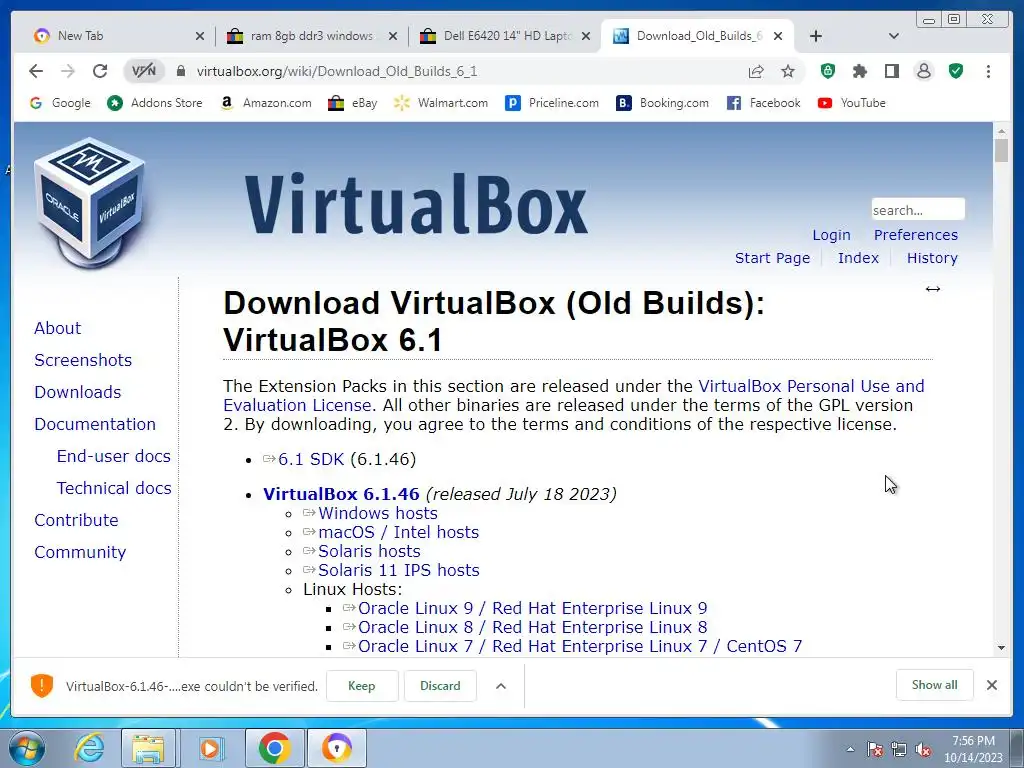1024x768 pixels.
Task: Open the Preferences link
Action: [916, 235]
